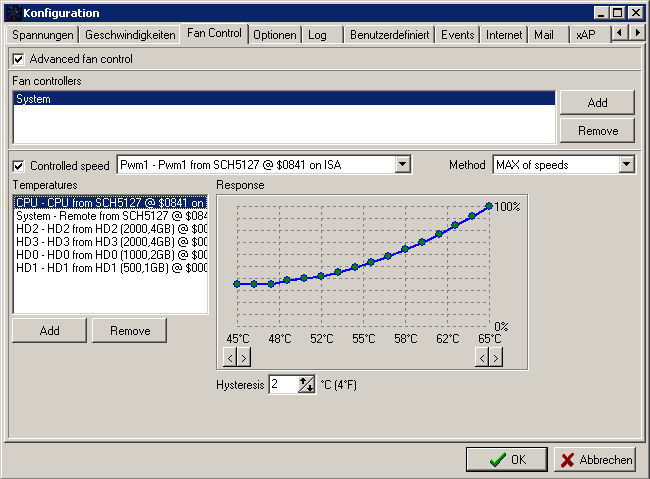
Task: Click the left arrow under 65°C
Action: pyautogui.click(x=482, y=357)
